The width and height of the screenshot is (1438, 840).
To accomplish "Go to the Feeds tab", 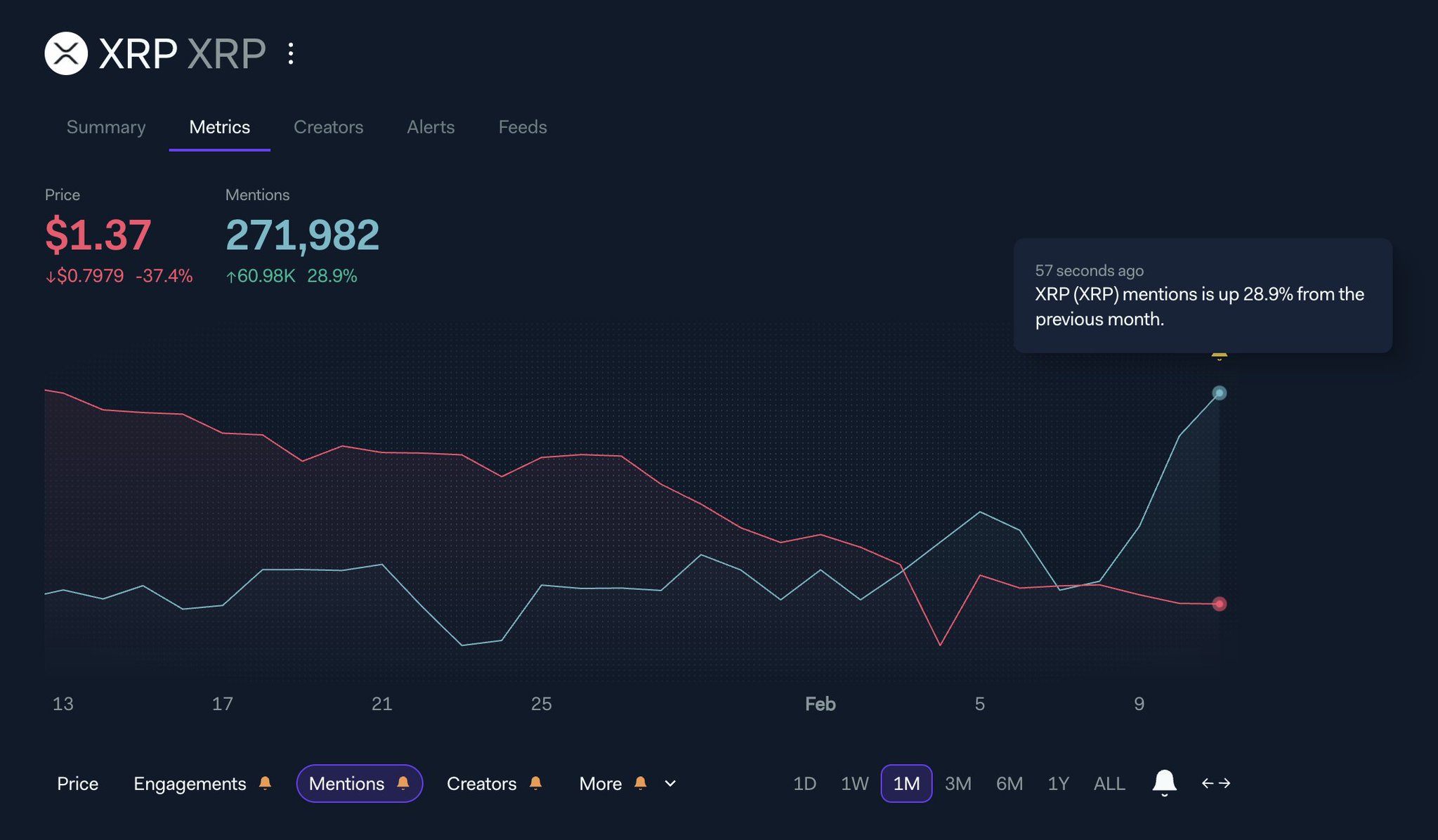I will tap(522, 127).
